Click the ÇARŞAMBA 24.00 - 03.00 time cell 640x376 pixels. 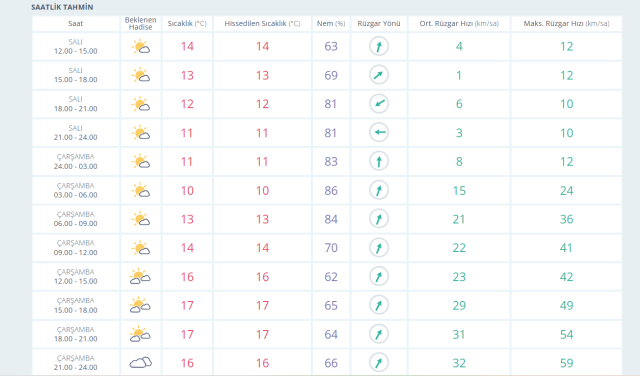click(x=76, y=162)
